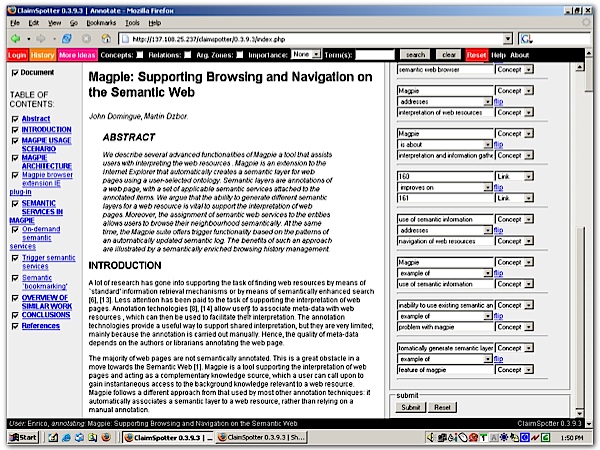Reload the page with the refresh icon
600x450 pixels.
(x=67, y=39)
